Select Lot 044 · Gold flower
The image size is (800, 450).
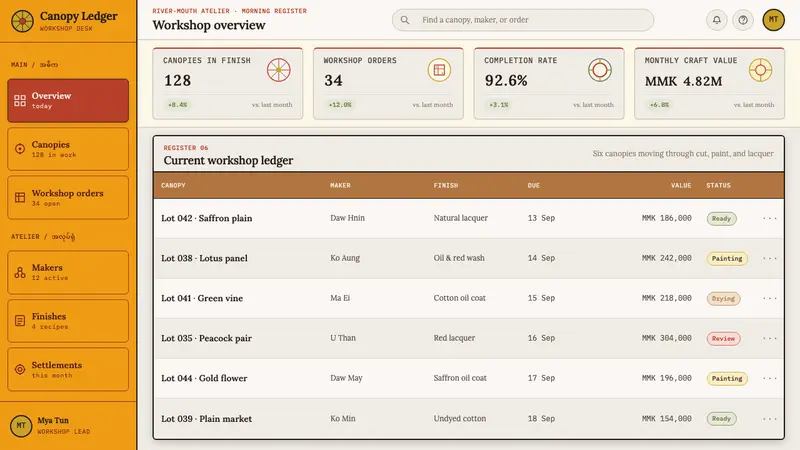[x=204, y=378]
